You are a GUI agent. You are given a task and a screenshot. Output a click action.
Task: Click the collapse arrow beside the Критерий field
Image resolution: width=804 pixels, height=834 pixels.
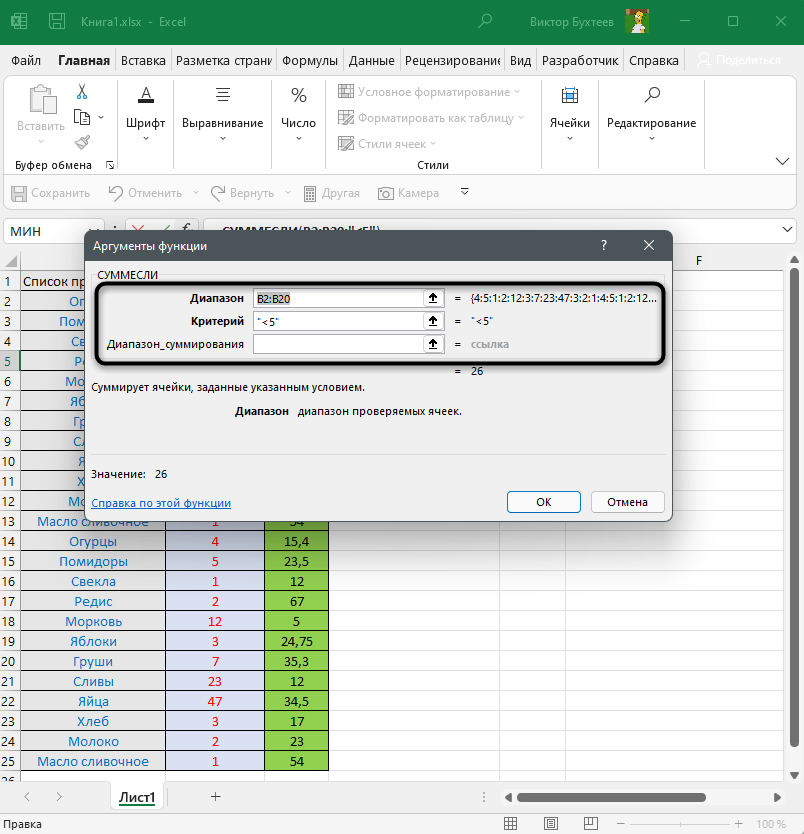tap(432, 321)
